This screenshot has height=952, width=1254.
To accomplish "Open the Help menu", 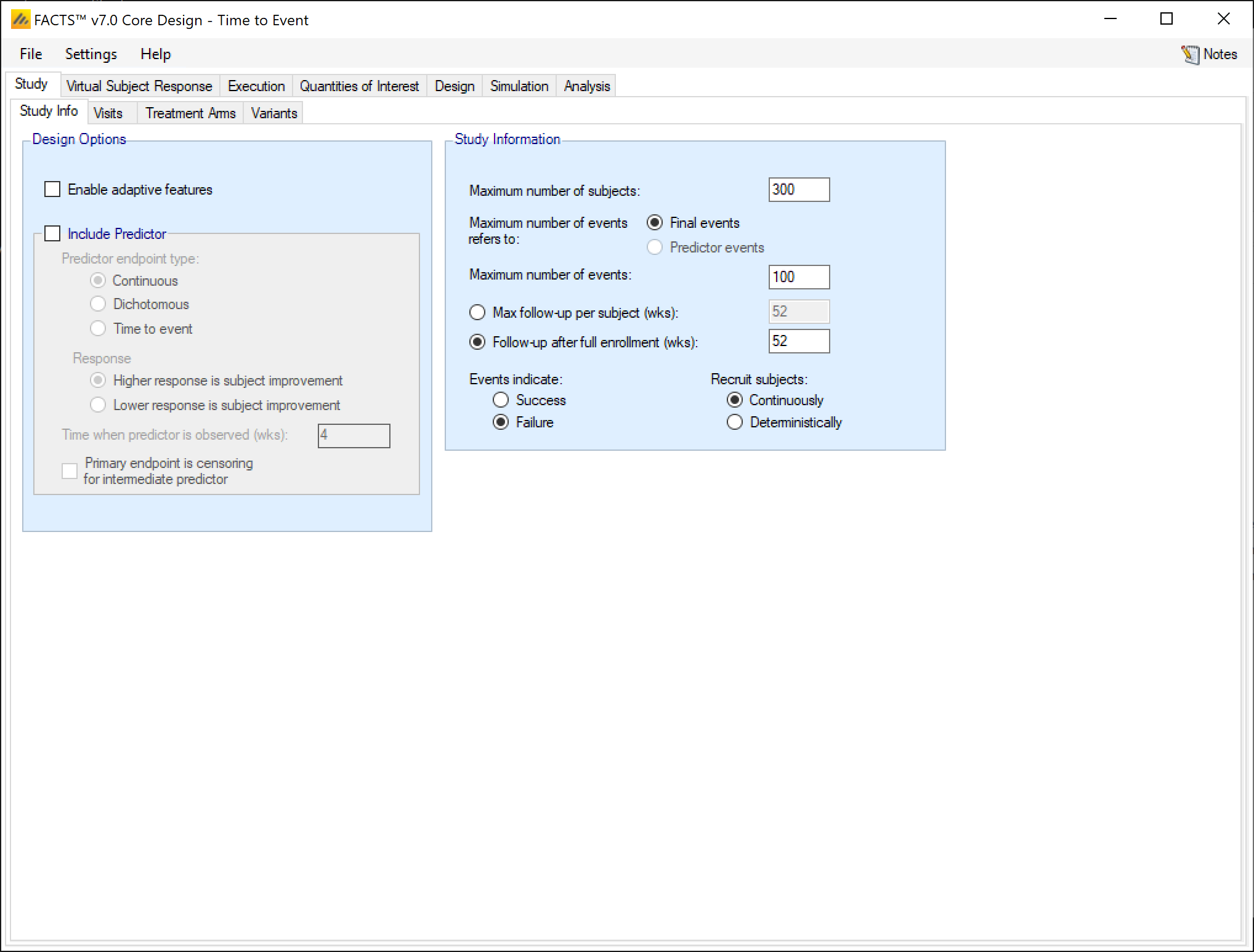I will pos(155,54).
